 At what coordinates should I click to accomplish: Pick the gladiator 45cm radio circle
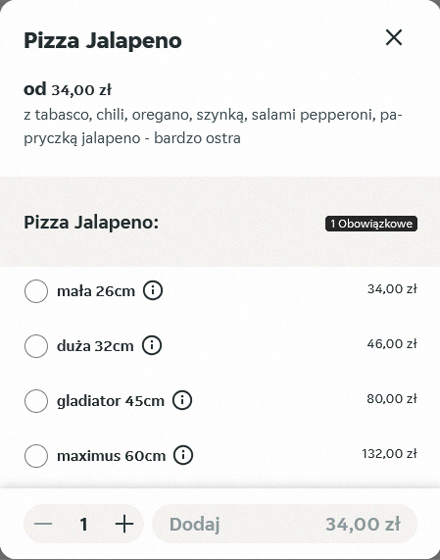36,401
